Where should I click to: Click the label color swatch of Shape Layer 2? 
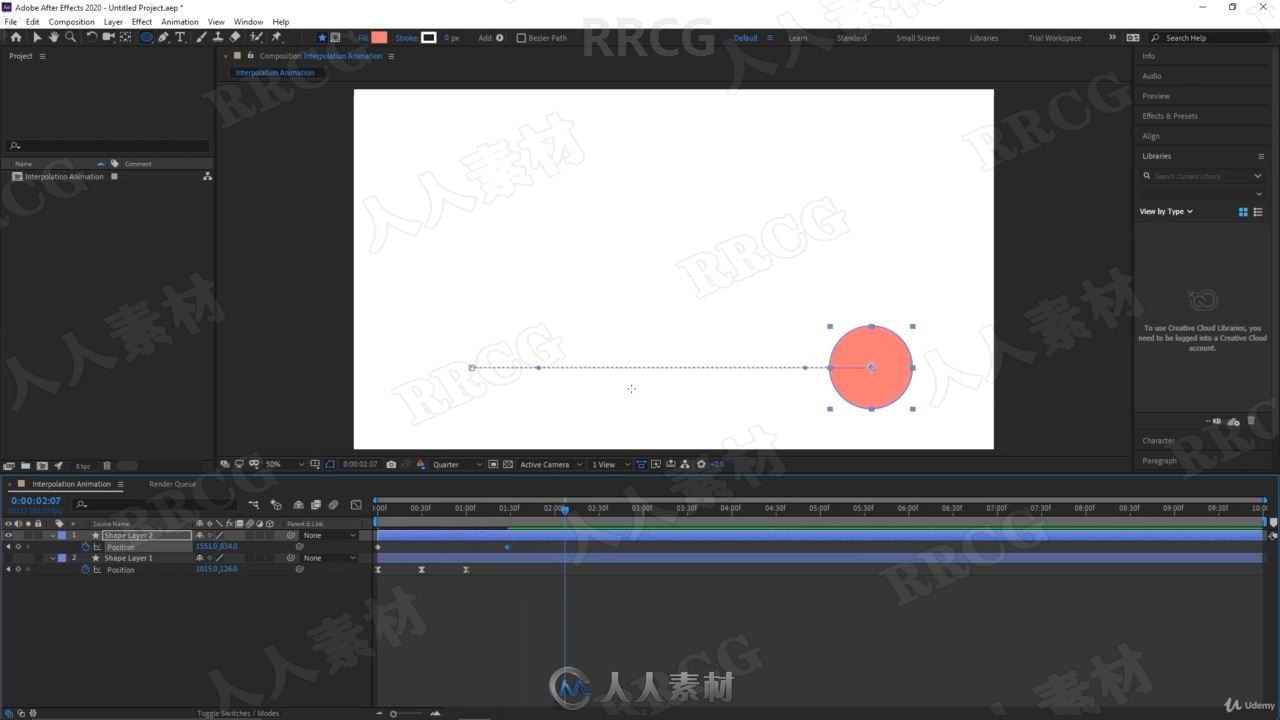tap(62, 535)
